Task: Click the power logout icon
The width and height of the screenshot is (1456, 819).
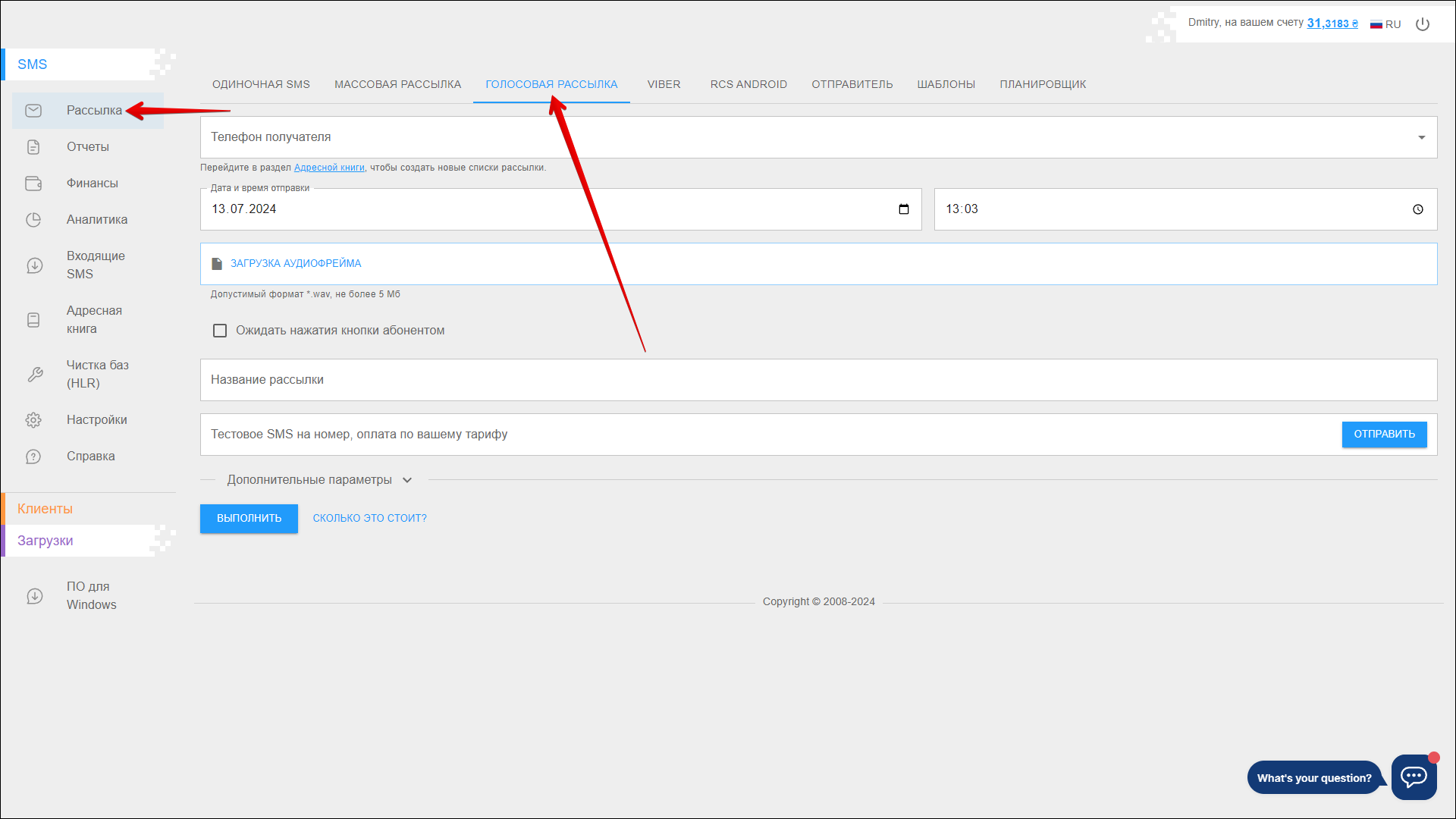Action: click(1423, 24)
